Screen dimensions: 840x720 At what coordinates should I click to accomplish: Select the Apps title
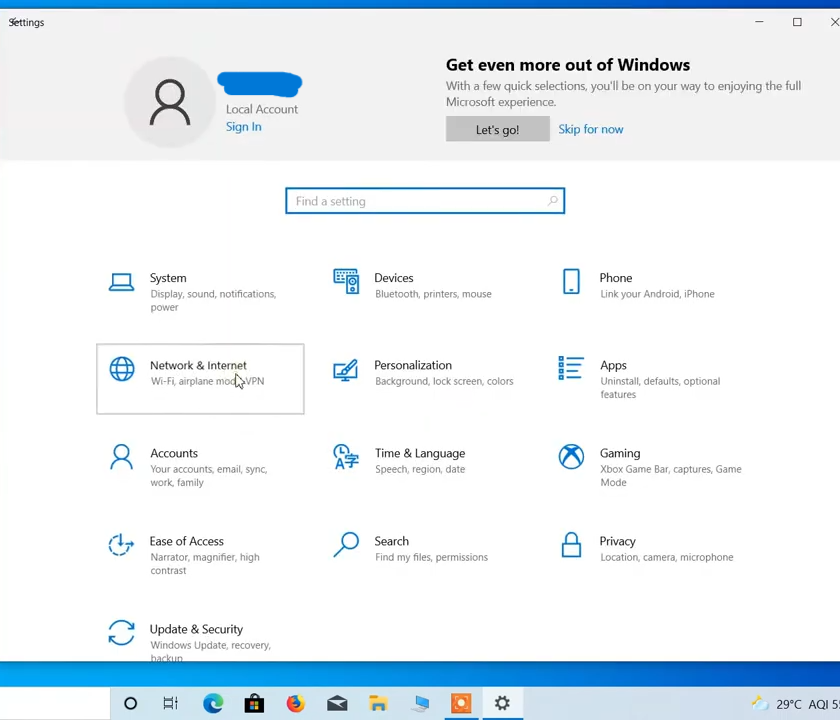[x=613, y=365]
